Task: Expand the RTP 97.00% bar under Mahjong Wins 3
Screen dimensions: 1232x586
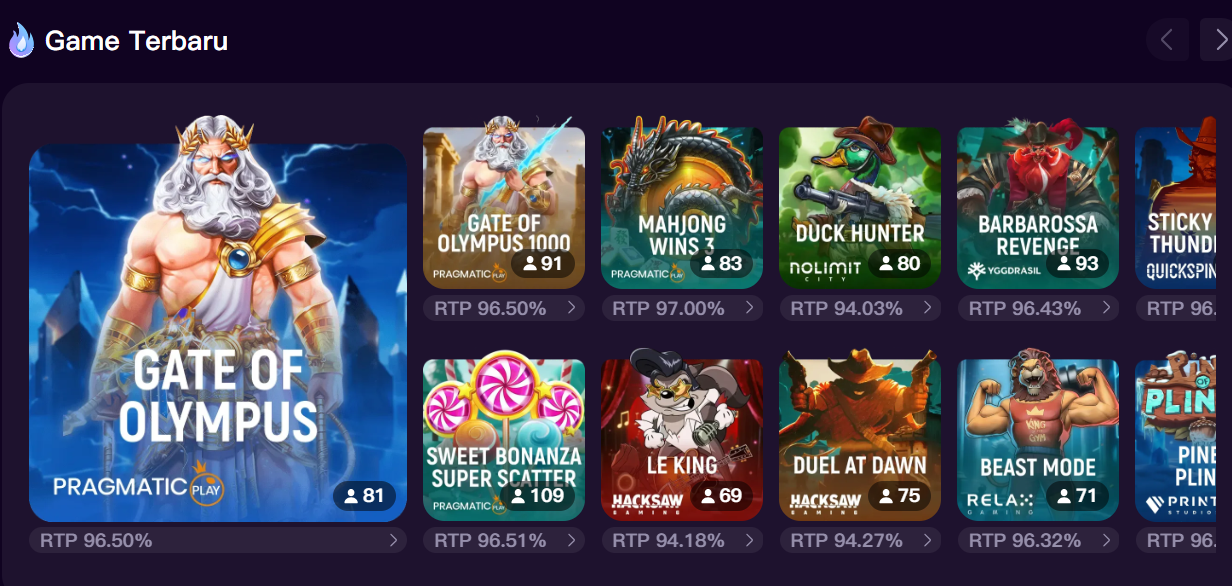Action: point(682,309)
